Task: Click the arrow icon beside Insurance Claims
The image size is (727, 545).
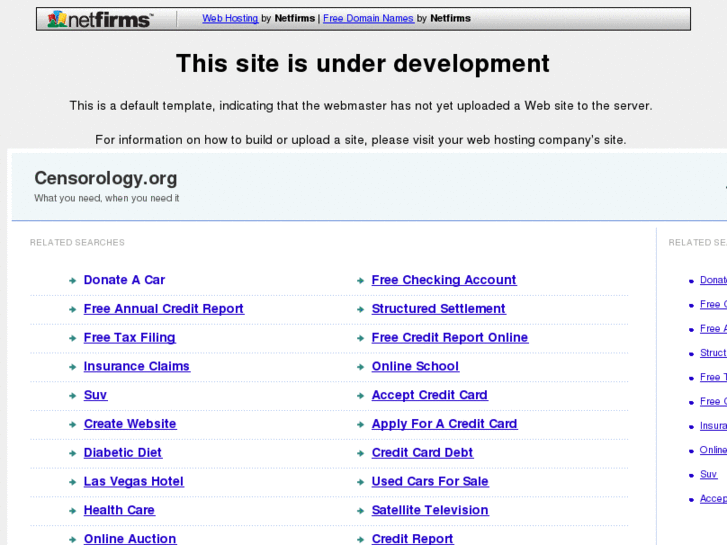Action: click(x=72, y=367)
